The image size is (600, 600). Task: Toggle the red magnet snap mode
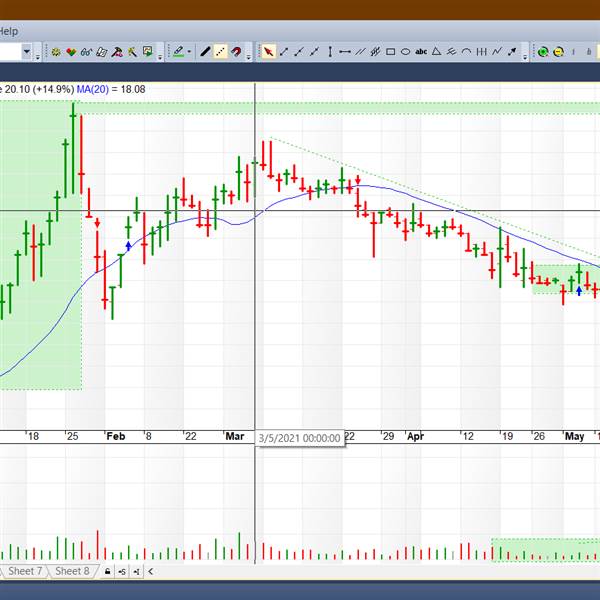pyautogui.click(x=236, y=52)
